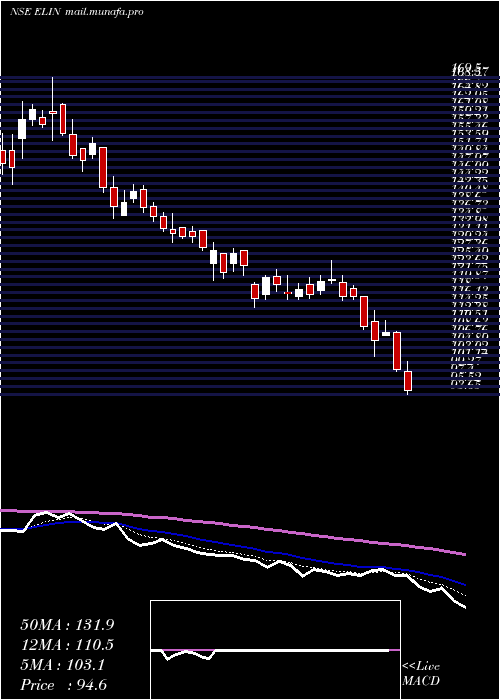Viewport: 500px width, 700px height.
Task: Click the '50MA : 131.9' value
Action: coord(67,625)
